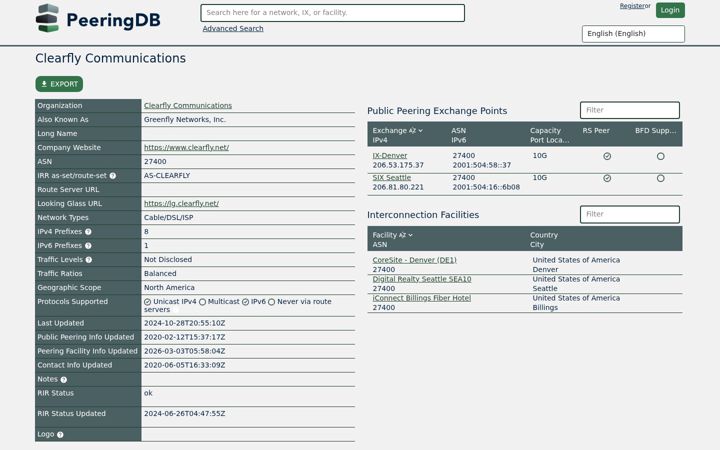Select the Cable/DSL/ISP network type value

pyautogui.click(x=169, y=218)
